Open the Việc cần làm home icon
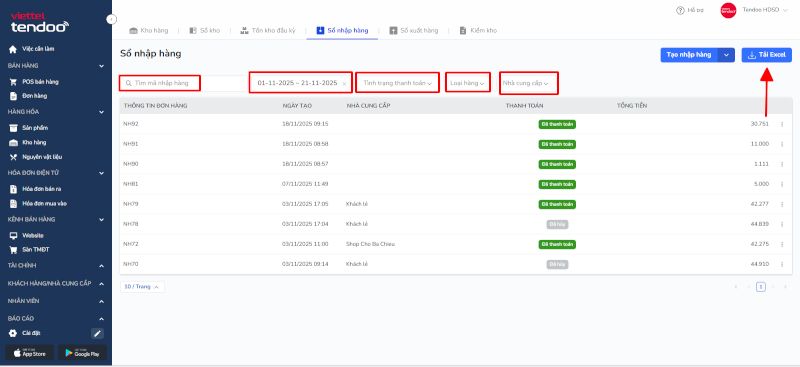This screenshot has width=800, height=367. coord(13,49)
